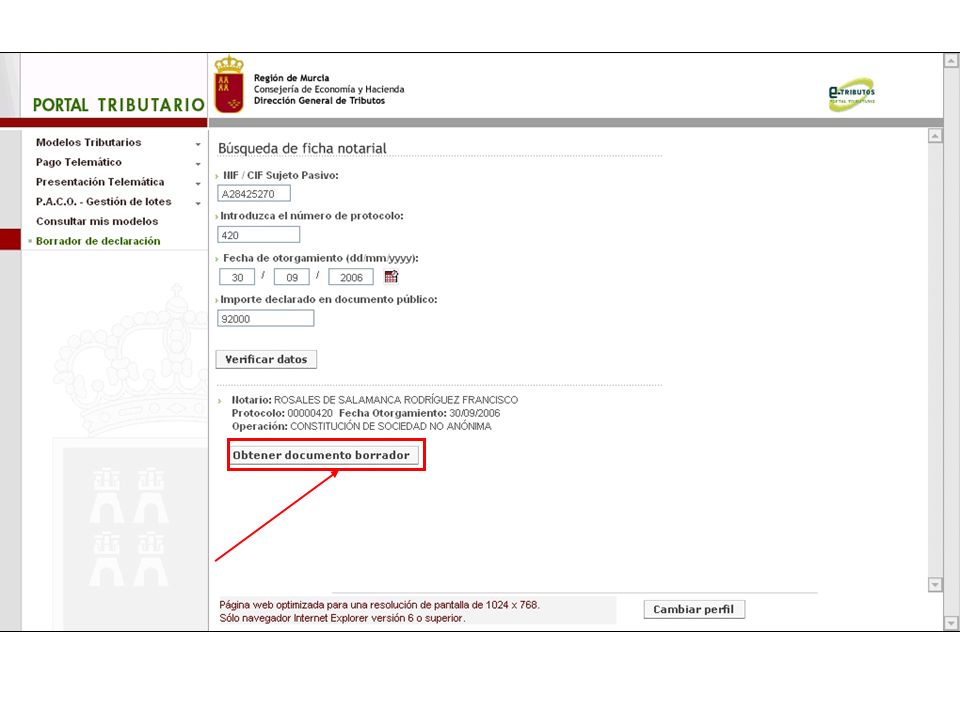Open Presentación Telemática menu item
Viewport: 960px width, 720px height.
point(100,182)
